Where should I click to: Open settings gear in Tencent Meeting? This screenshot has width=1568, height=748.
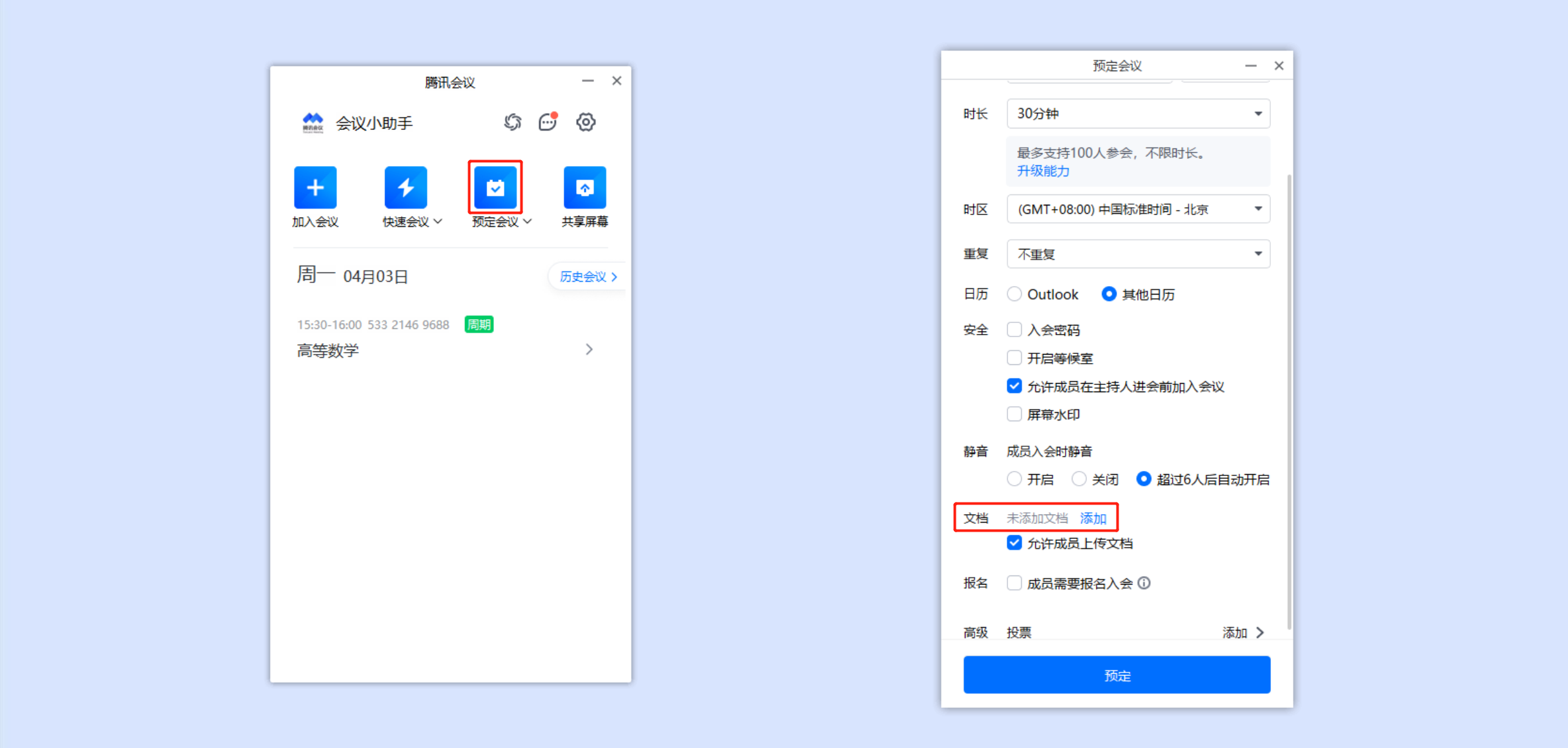coord(586,122)
